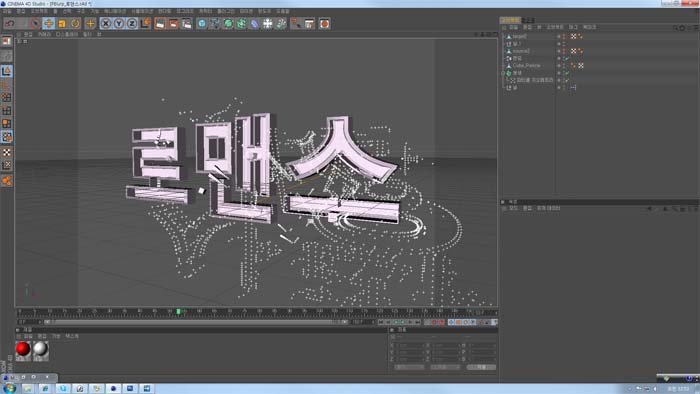The height and width of the screenshot is (394, 700).
Task: Toggle visibility dots for Cube_Pieces
Action: point(564,66)
